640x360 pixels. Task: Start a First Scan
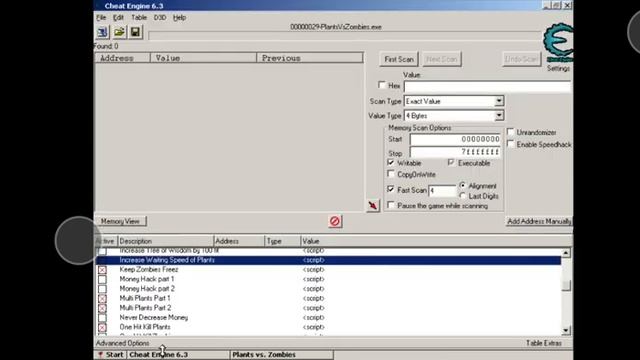399,59
